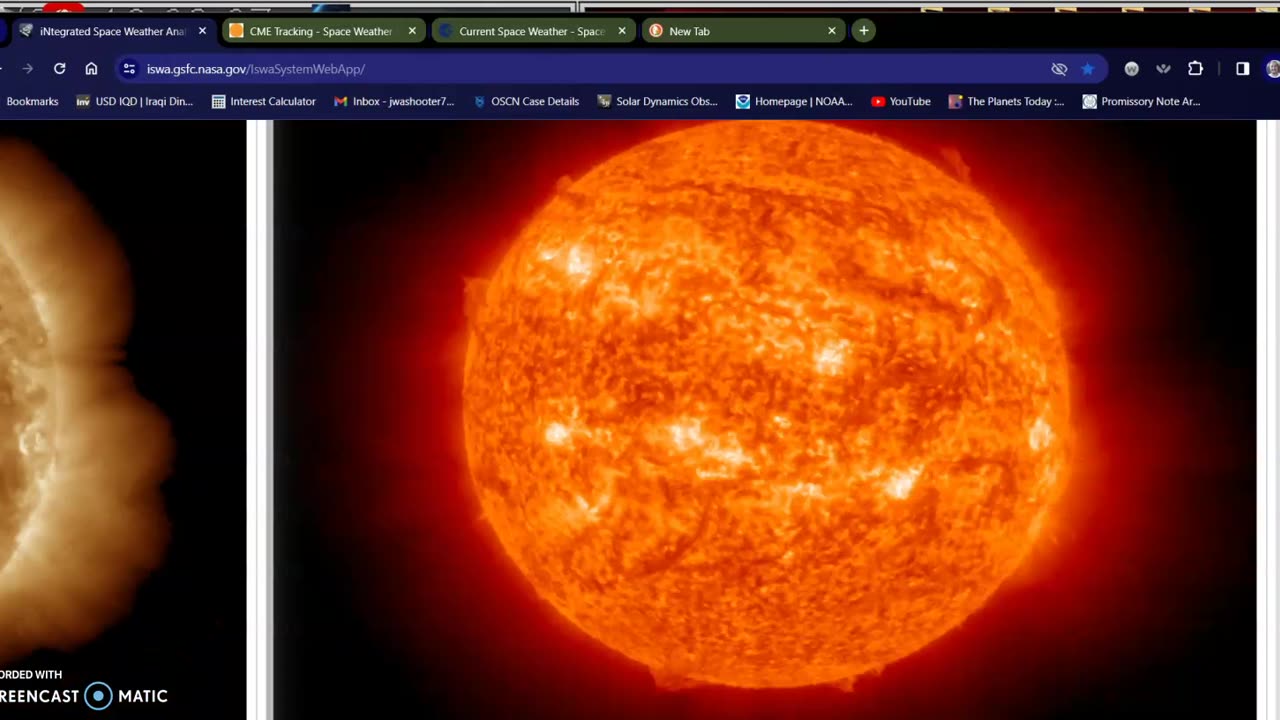The image size is (1280, 720).
Task: Open the Gmail Inbox bookmark
Action: coord(394,101)
